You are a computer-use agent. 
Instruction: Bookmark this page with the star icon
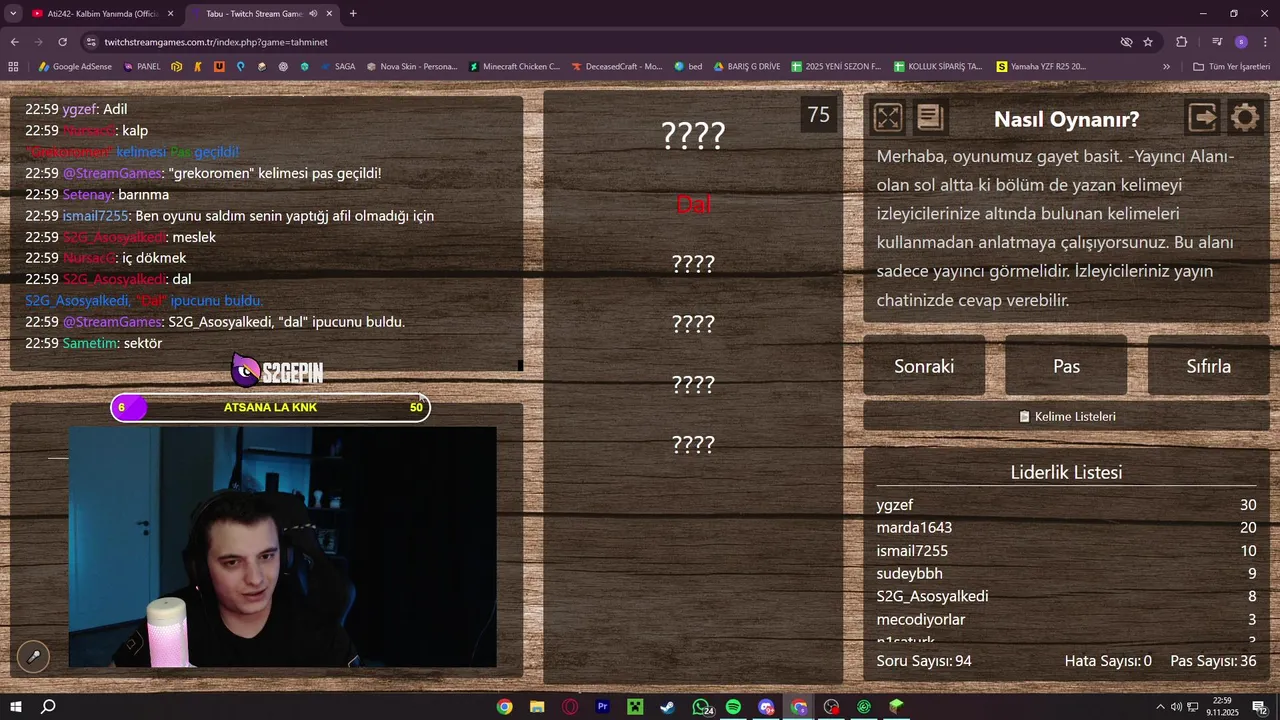tap(1148, 42)
